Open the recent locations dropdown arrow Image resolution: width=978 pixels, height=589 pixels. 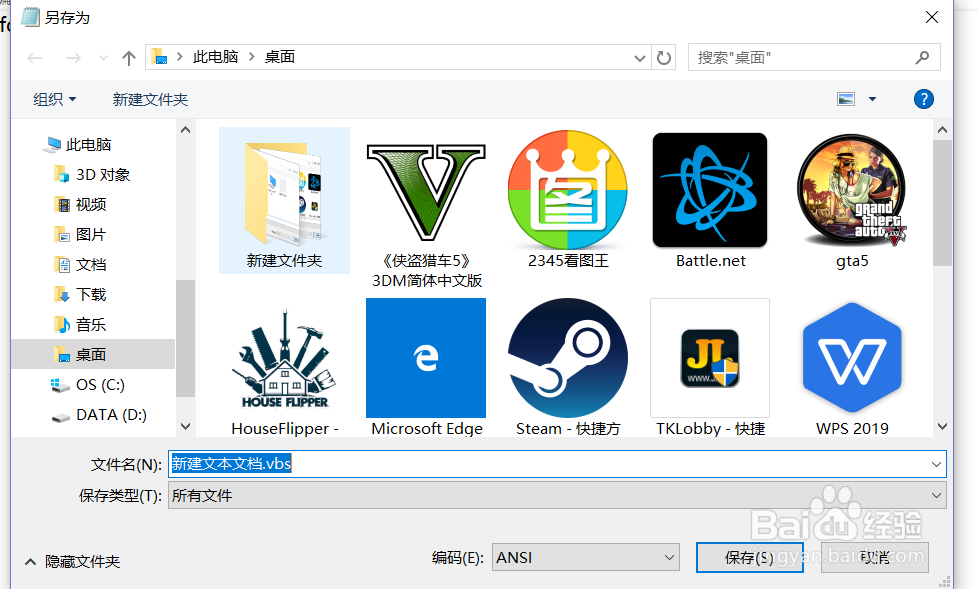pos(103,58)
